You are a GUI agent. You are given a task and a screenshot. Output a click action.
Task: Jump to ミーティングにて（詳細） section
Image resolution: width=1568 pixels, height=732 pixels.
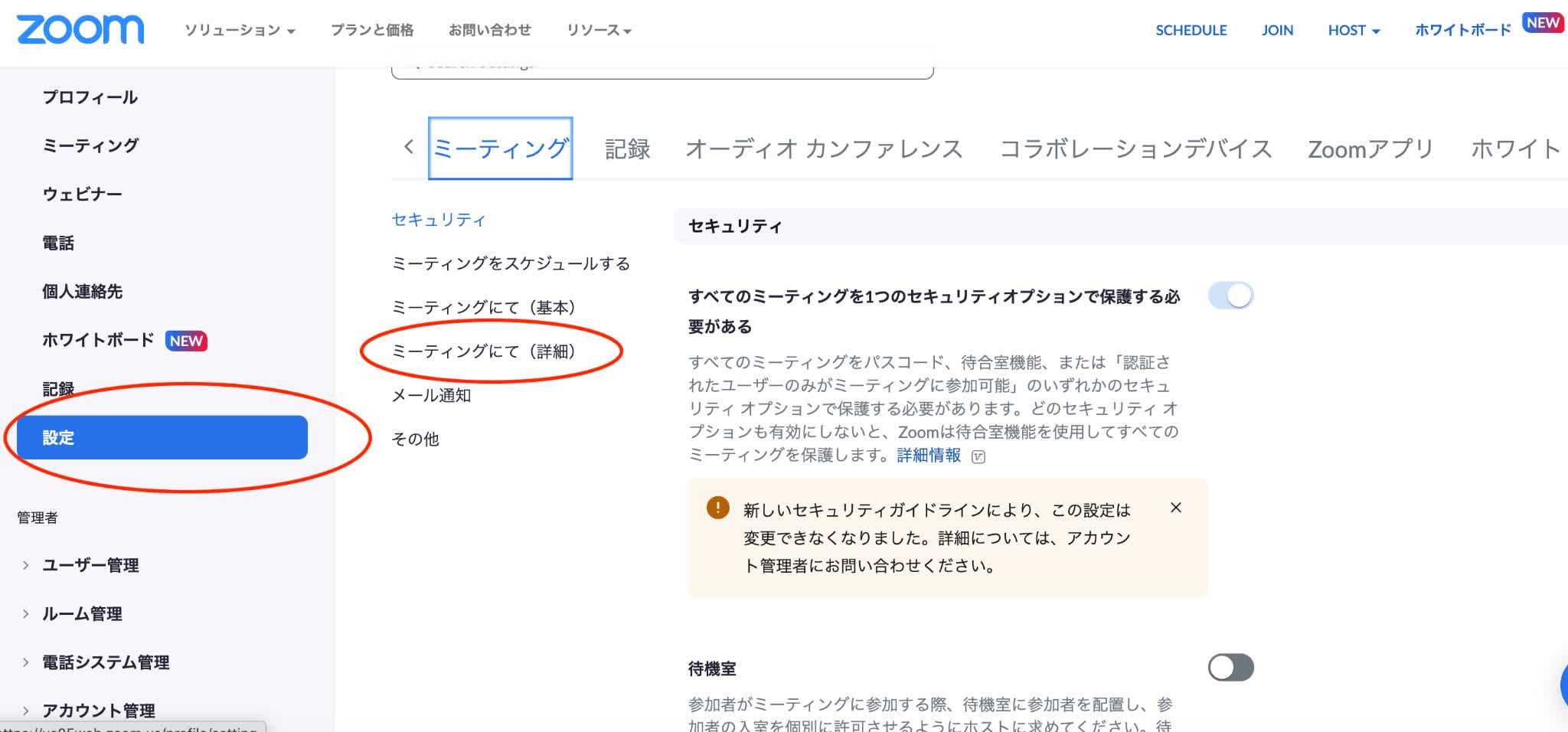point(484,351)
